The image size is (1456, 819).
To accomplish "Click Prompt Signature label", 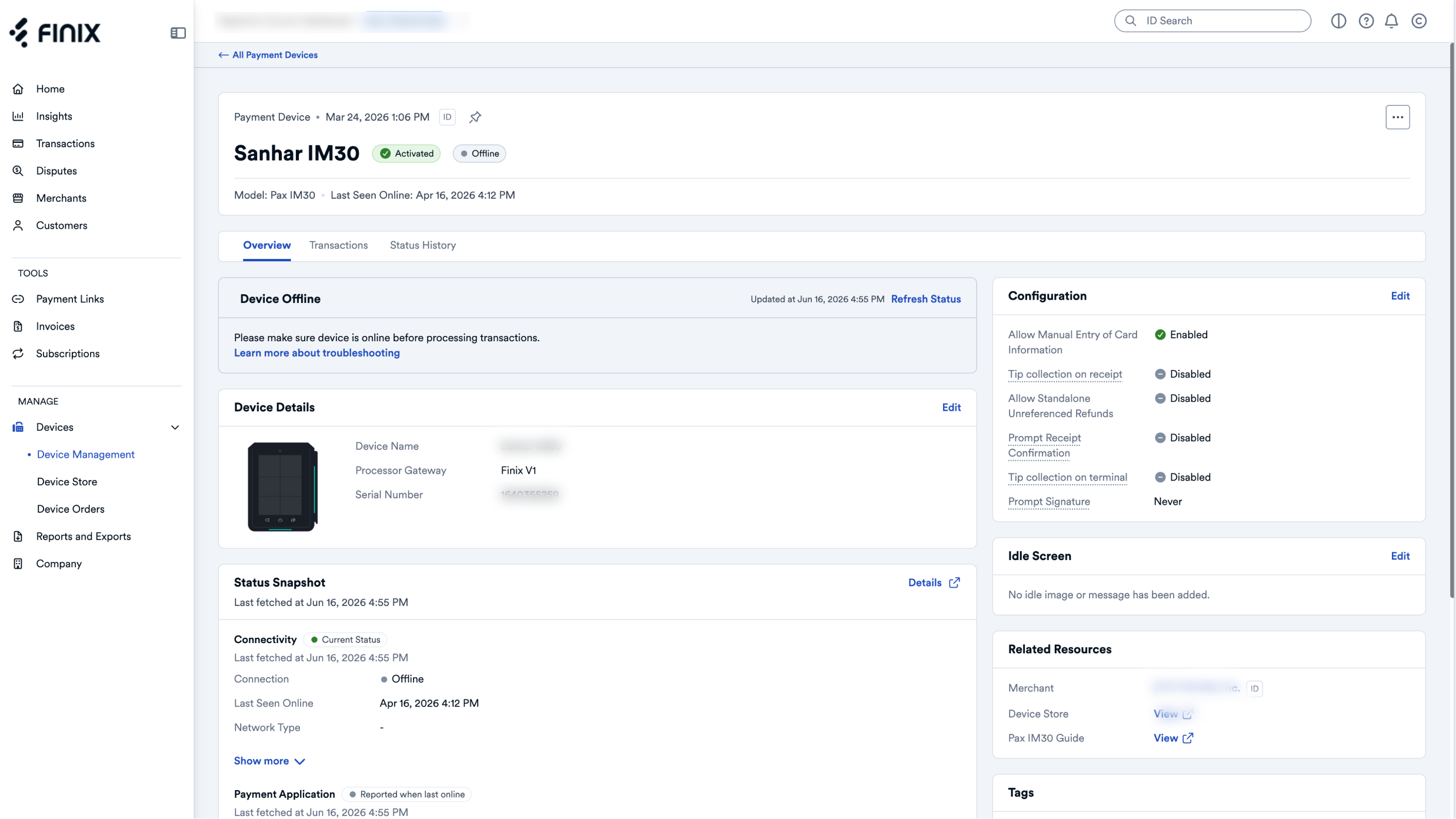I will point(1049,501).
